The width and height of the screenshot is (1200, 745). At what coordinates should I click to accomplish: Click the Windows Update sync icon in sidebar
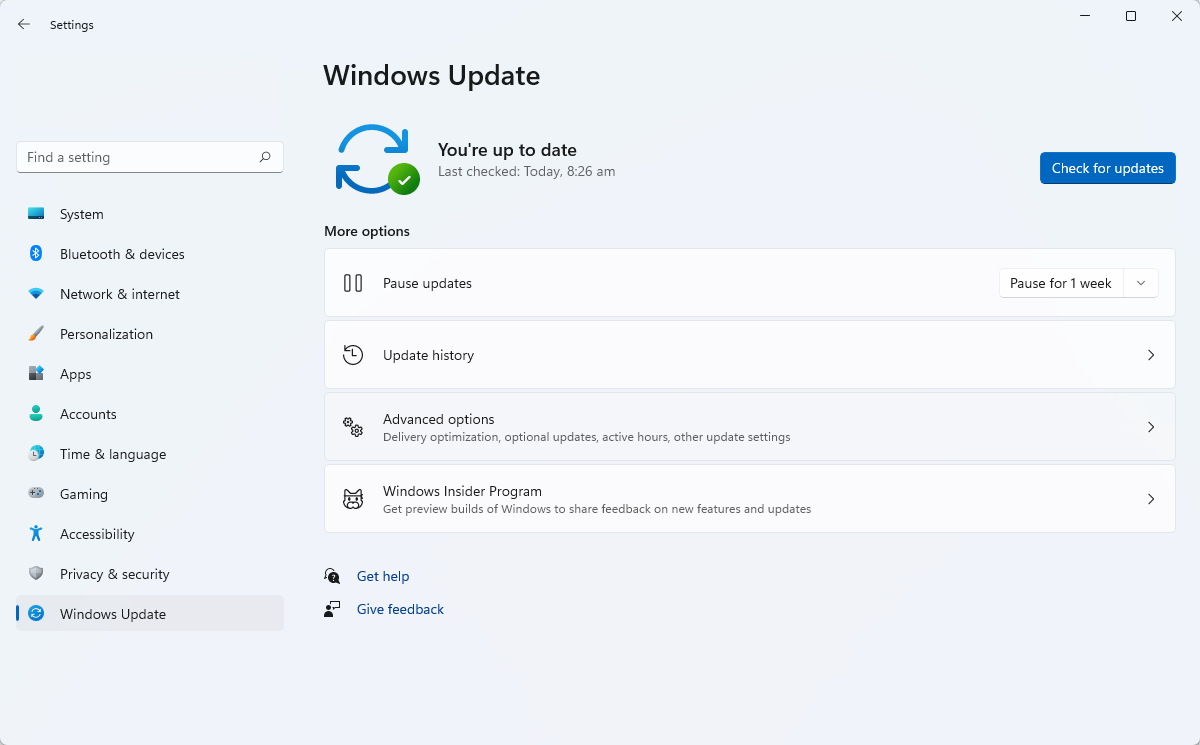coord(36,614)
